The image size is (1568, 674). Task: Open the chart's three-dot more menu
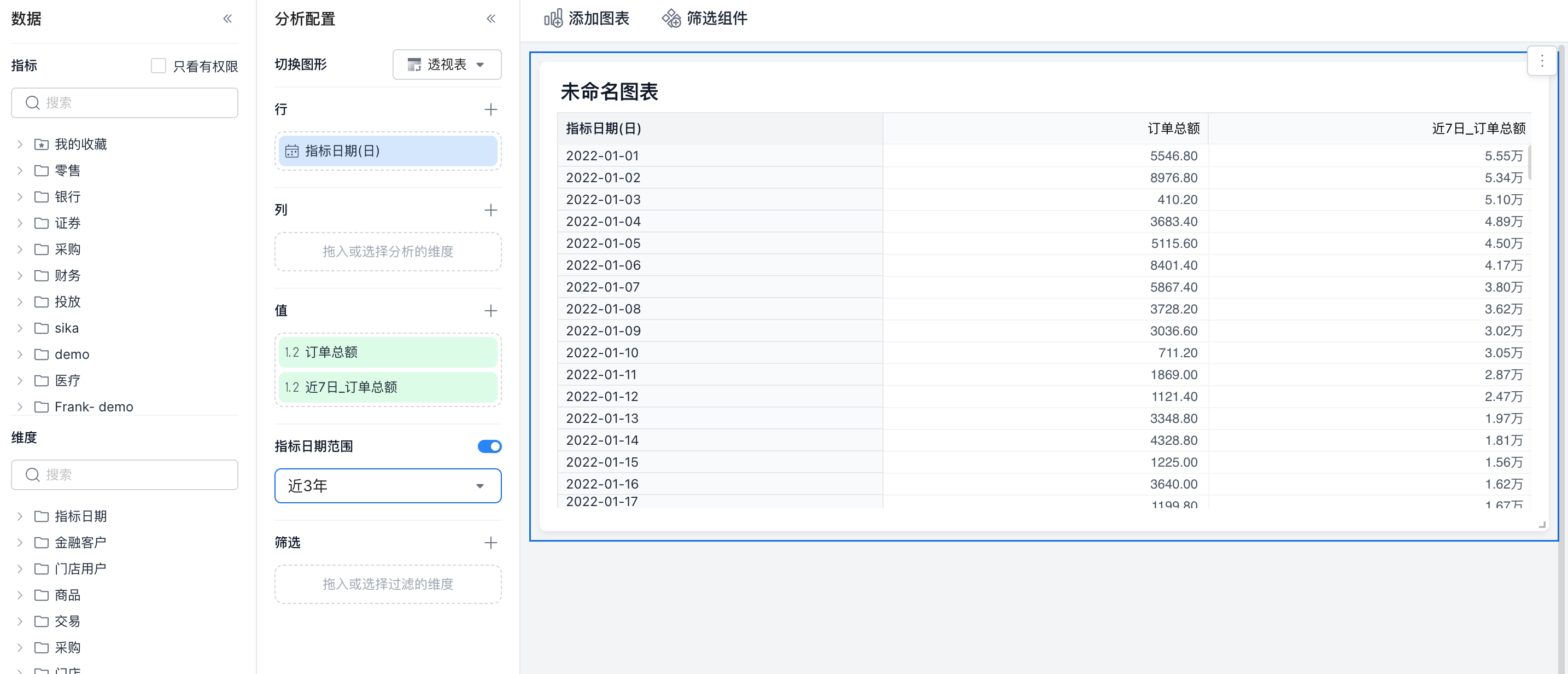pos(1542,61)
